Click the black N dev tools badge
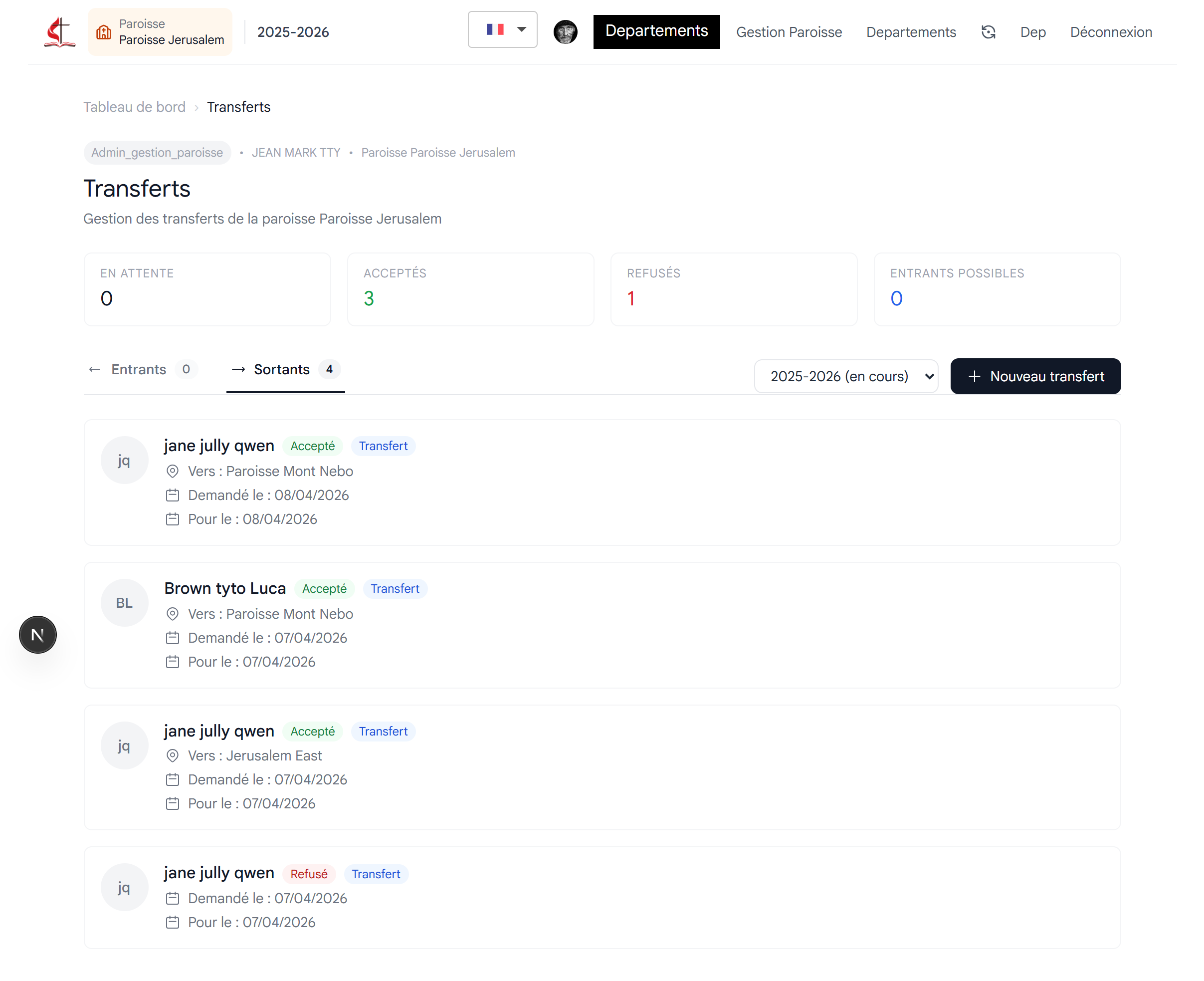Viewport: 1204px width, 981px height. (38, 634)
